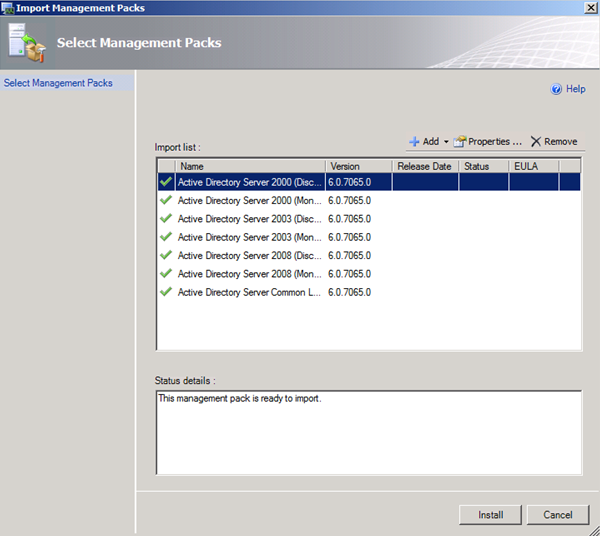Select row Active Directory Server 2003 (Mon...

pyautogui.click(x=369, y=237)
